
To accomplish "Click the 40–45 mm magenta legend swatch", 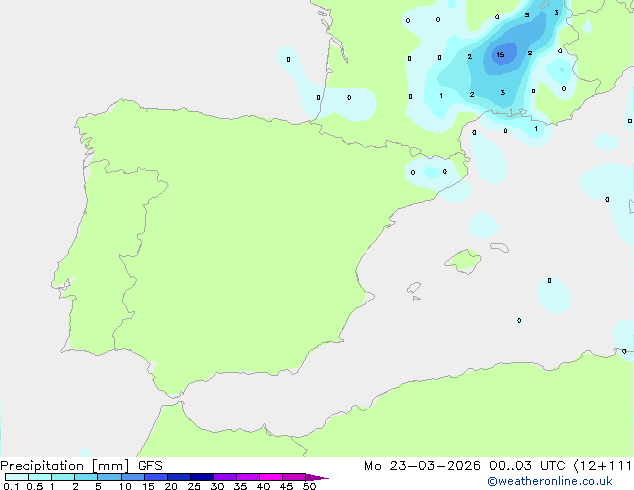I will point(271,477).
